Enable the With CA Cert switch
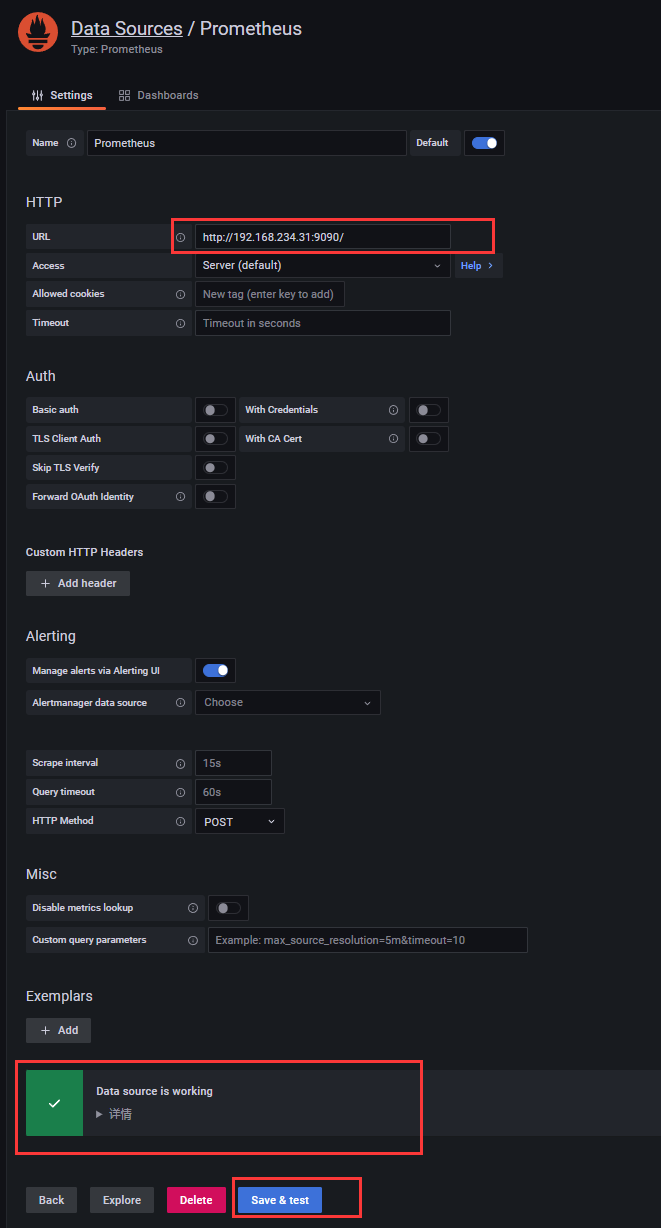This screenshot has height=1228, width=661. click(x=428, y=439)
